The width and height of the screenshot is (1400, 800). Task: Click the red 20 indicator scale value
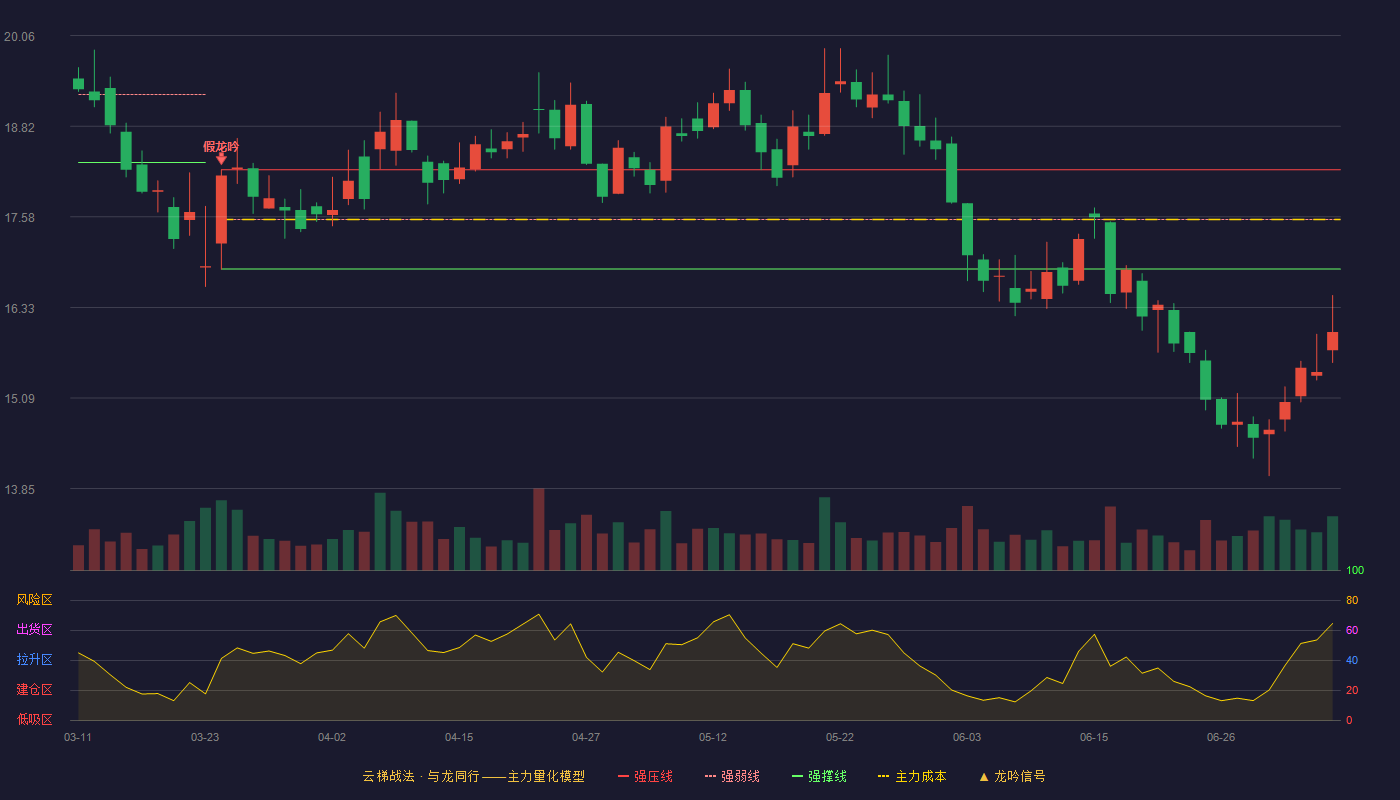(x=1352, y=691)
